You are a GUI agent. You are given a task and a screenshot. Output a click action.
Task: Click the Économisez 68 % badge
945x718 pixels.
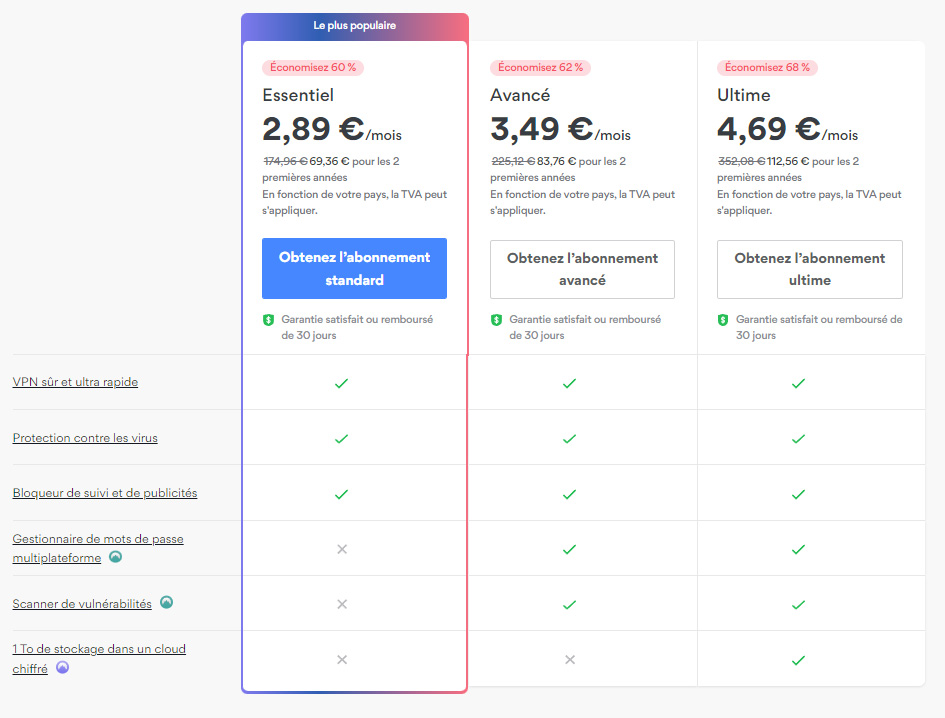[767, 68]
